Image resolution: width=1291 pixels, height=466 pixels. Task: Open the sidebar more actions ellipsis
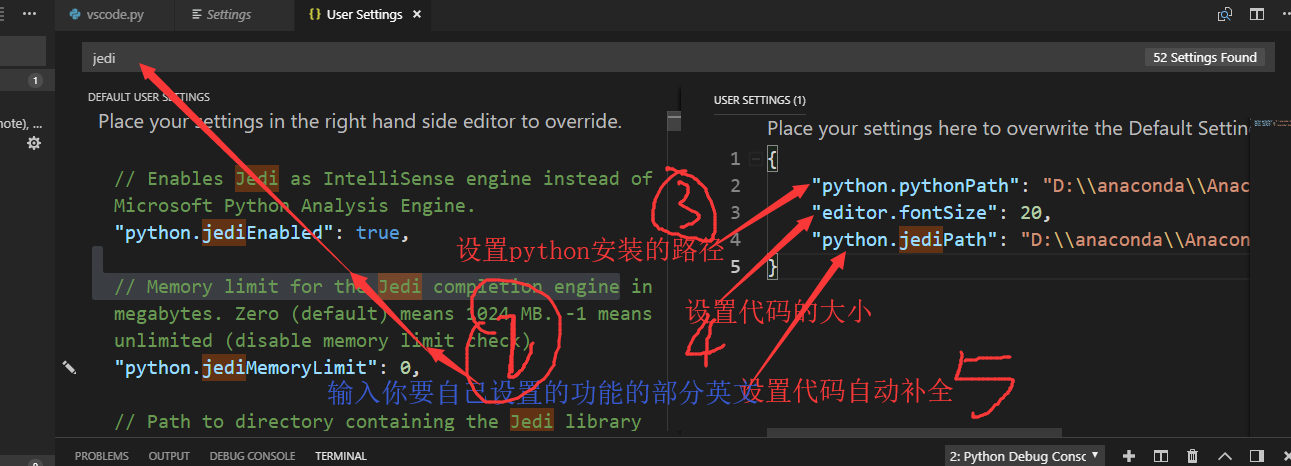pyautogui.click(x=30, y=15)
